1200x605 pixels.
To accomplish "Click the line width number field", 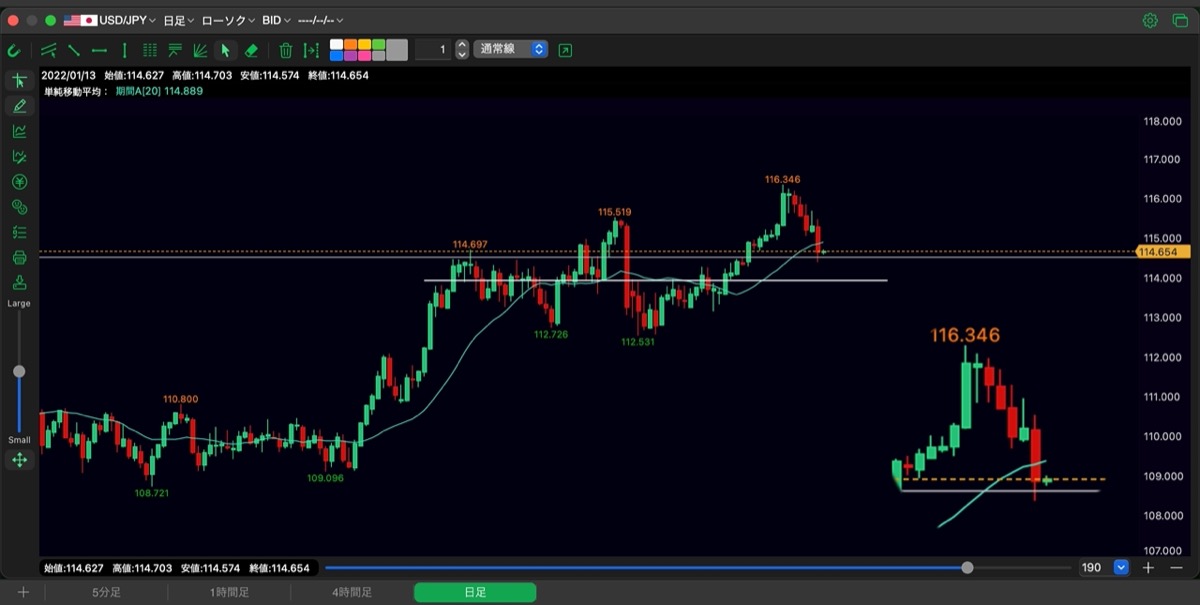I will [433, 49].
